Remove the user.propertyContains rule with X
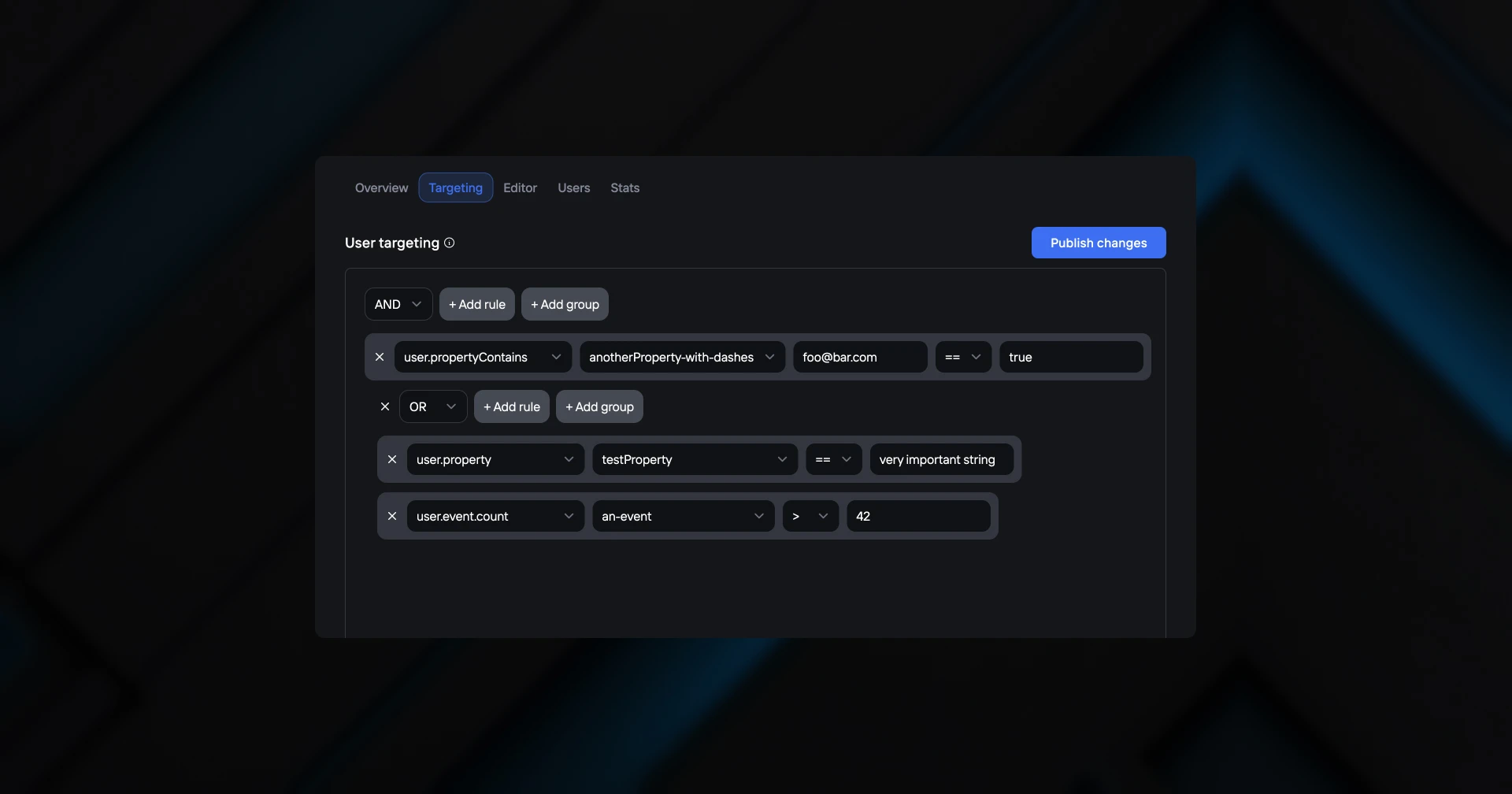Screen dimensions: 1512x794 click(x=380, y=357)
